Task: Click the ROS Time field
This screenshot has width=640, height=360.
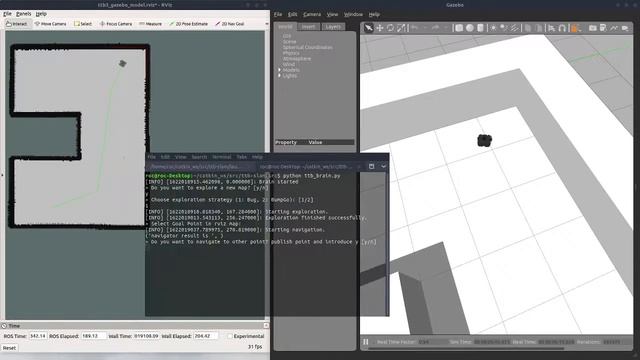Action: (38, 336)
